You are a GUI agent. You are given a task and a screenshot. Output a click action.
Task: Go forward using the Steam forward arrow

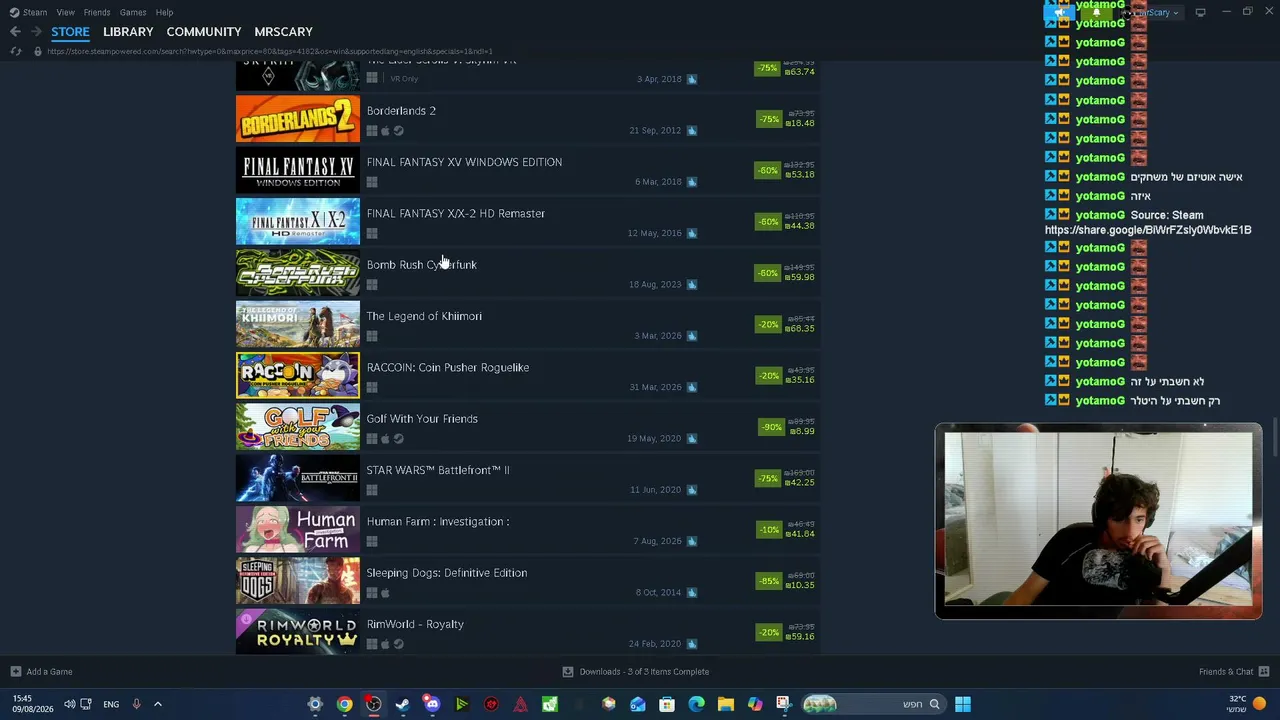(x=36, y=32)
